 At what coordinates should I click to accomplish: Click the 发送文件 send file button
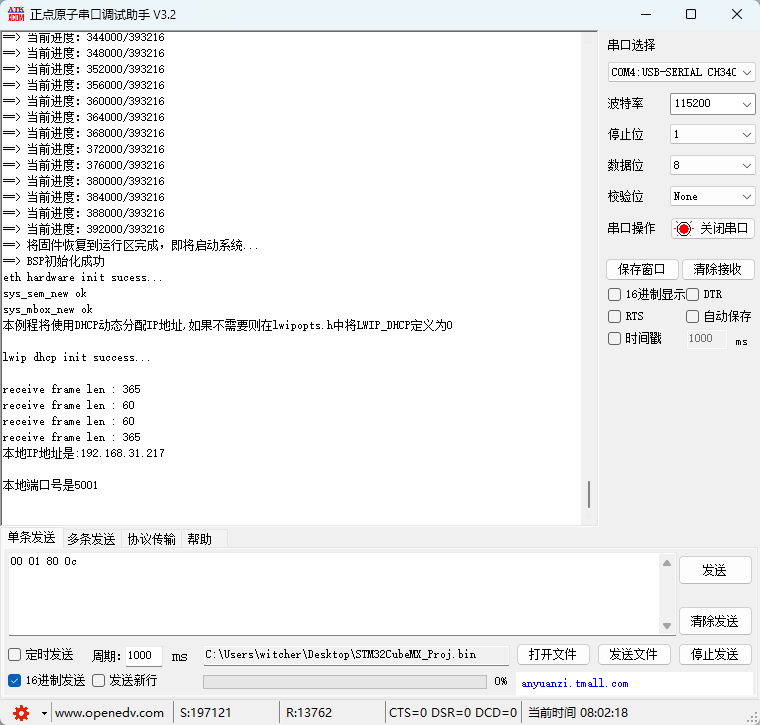click(634, 655)
